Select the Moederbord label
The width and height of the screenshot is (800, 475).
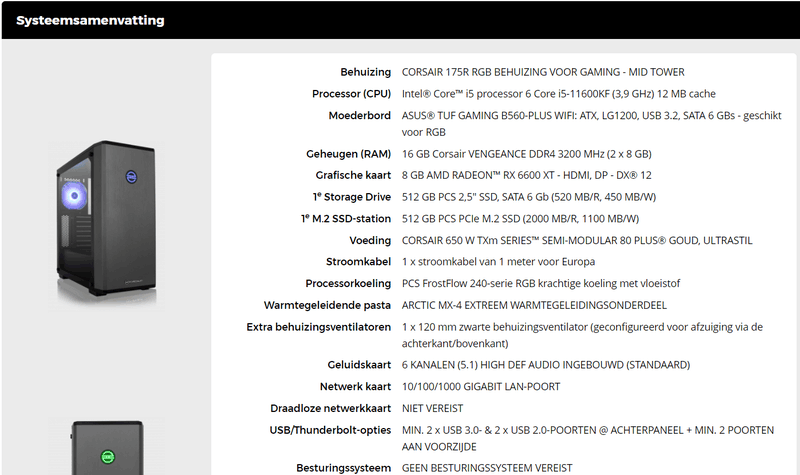[360, 115]
